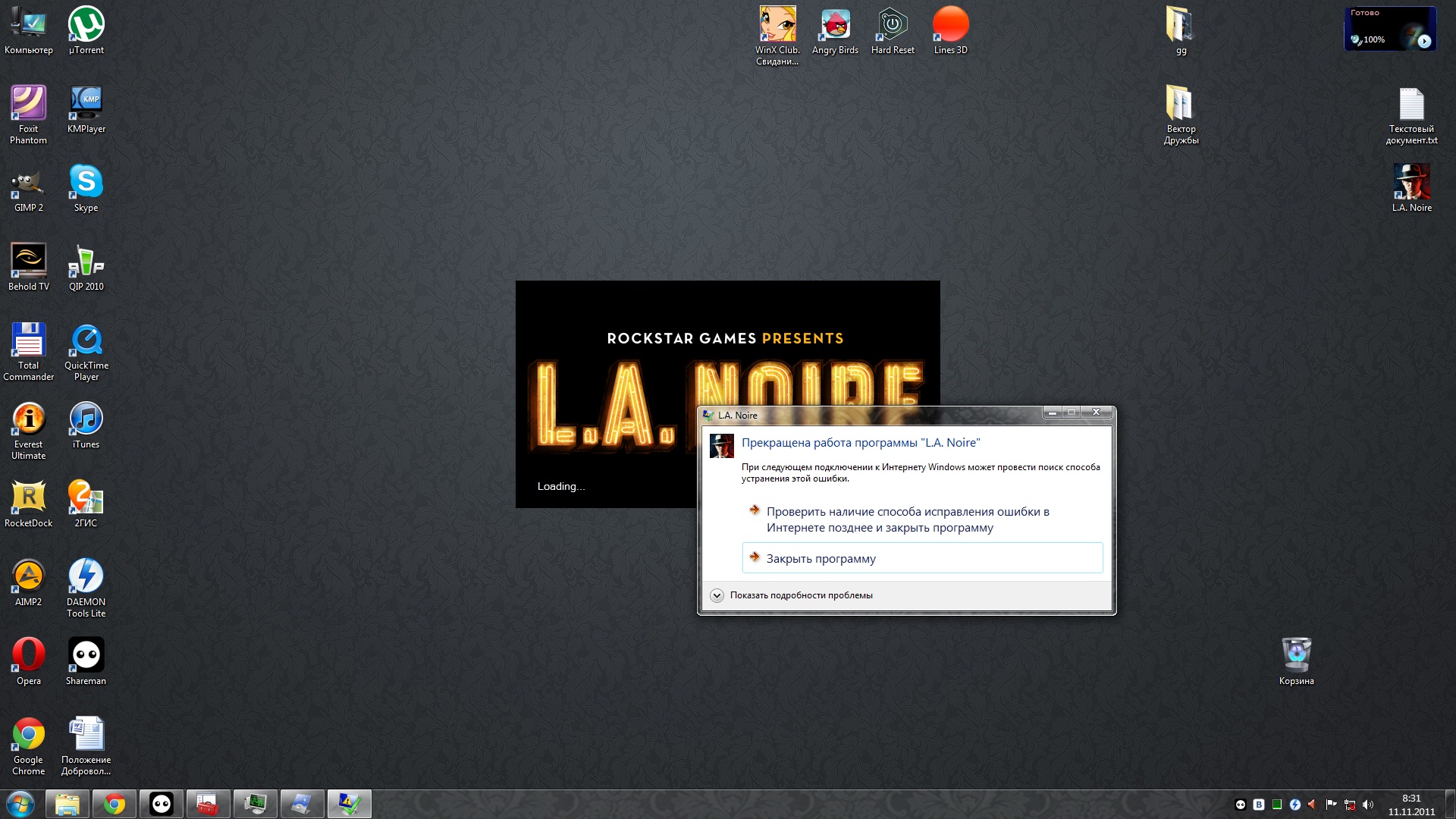Open Корзина recycle bin

click(1297, 661)
